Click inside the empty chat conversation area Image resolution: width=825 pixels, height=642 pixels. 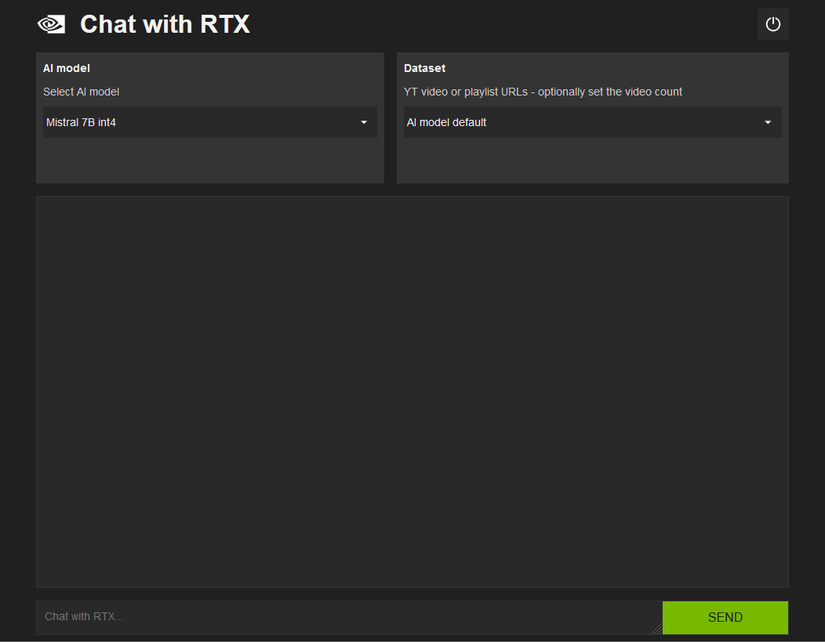pyautogui.click(x=412, y=390)
